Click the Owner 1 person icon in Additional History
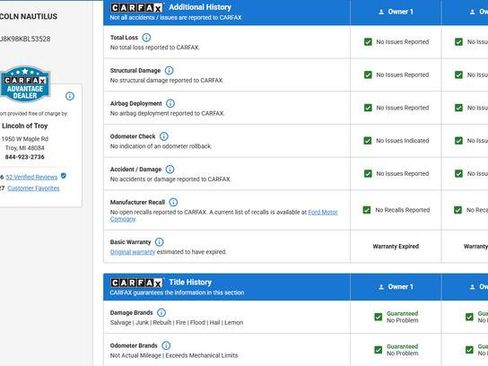The image size is (488, 366). pos(381,12)
